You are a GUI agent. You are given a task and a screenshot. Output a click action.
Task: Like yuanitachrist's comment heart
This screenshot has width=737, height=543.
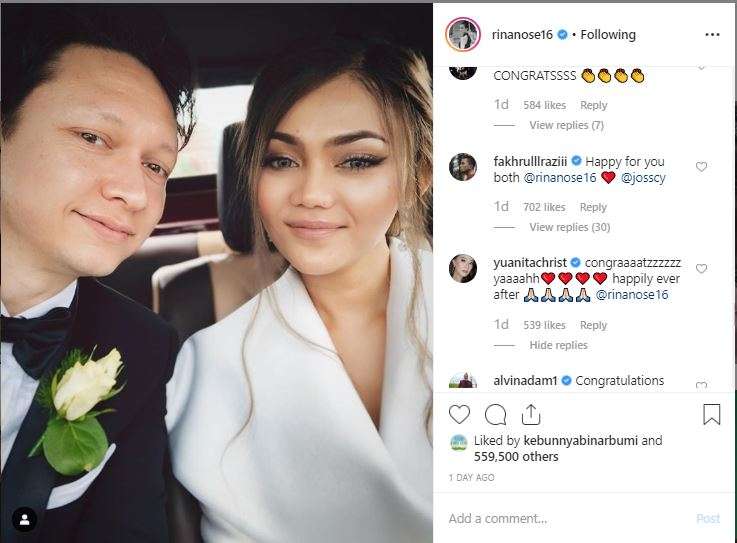pyautogui.click(x=701, y=268)
